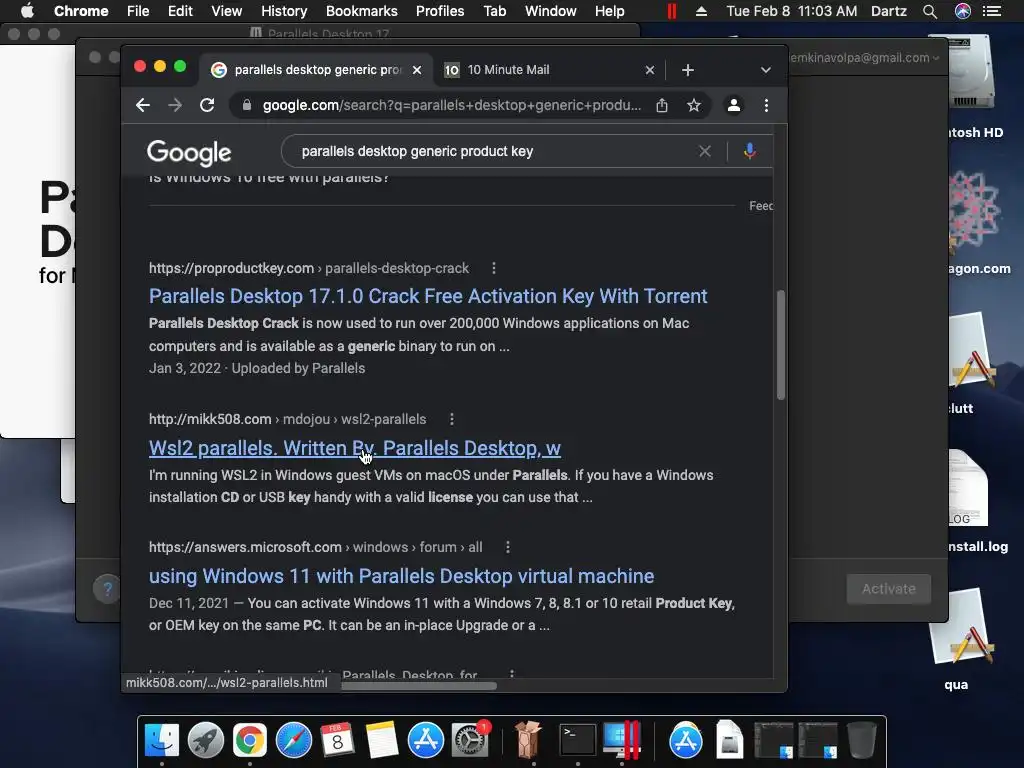Open Calendar from the Dock

pos(337,741)
